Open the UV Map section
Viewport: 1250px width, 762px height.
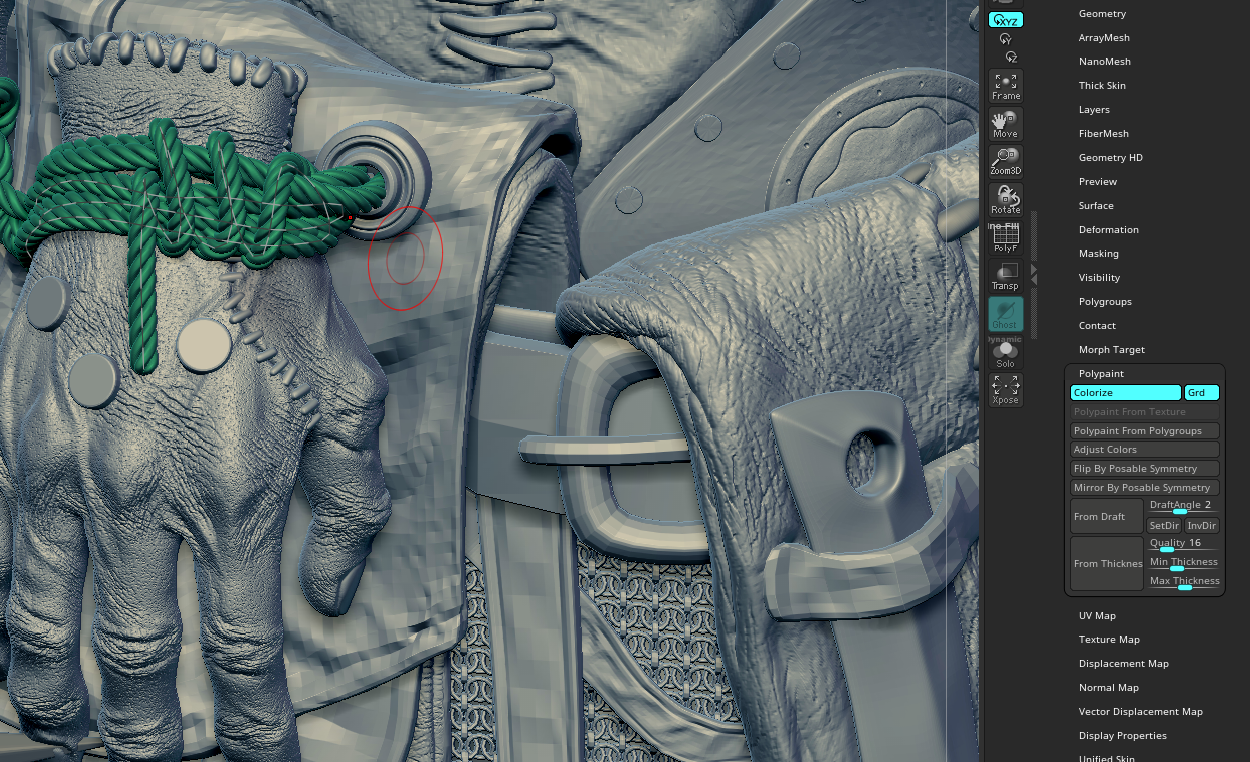(1097, 616)
